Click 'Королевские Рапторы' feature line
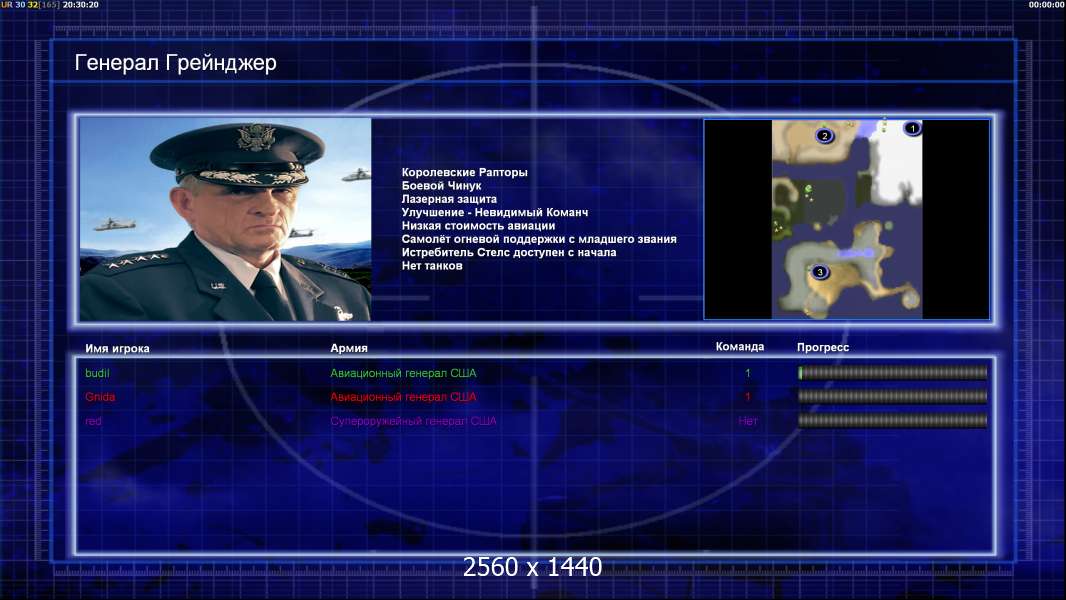The height and width of the screenshot is (600, 1066). pyautogui.click(x=464, y=173)
